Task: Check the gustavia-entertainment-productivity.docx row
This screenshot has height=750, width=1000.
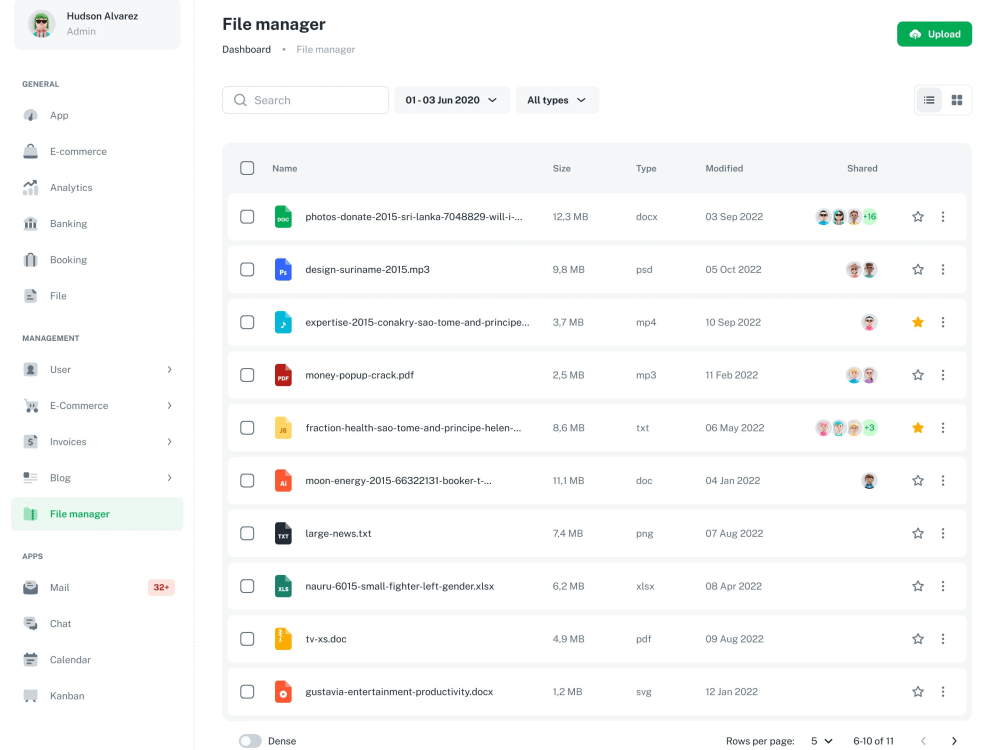Action: coord(247,692)
